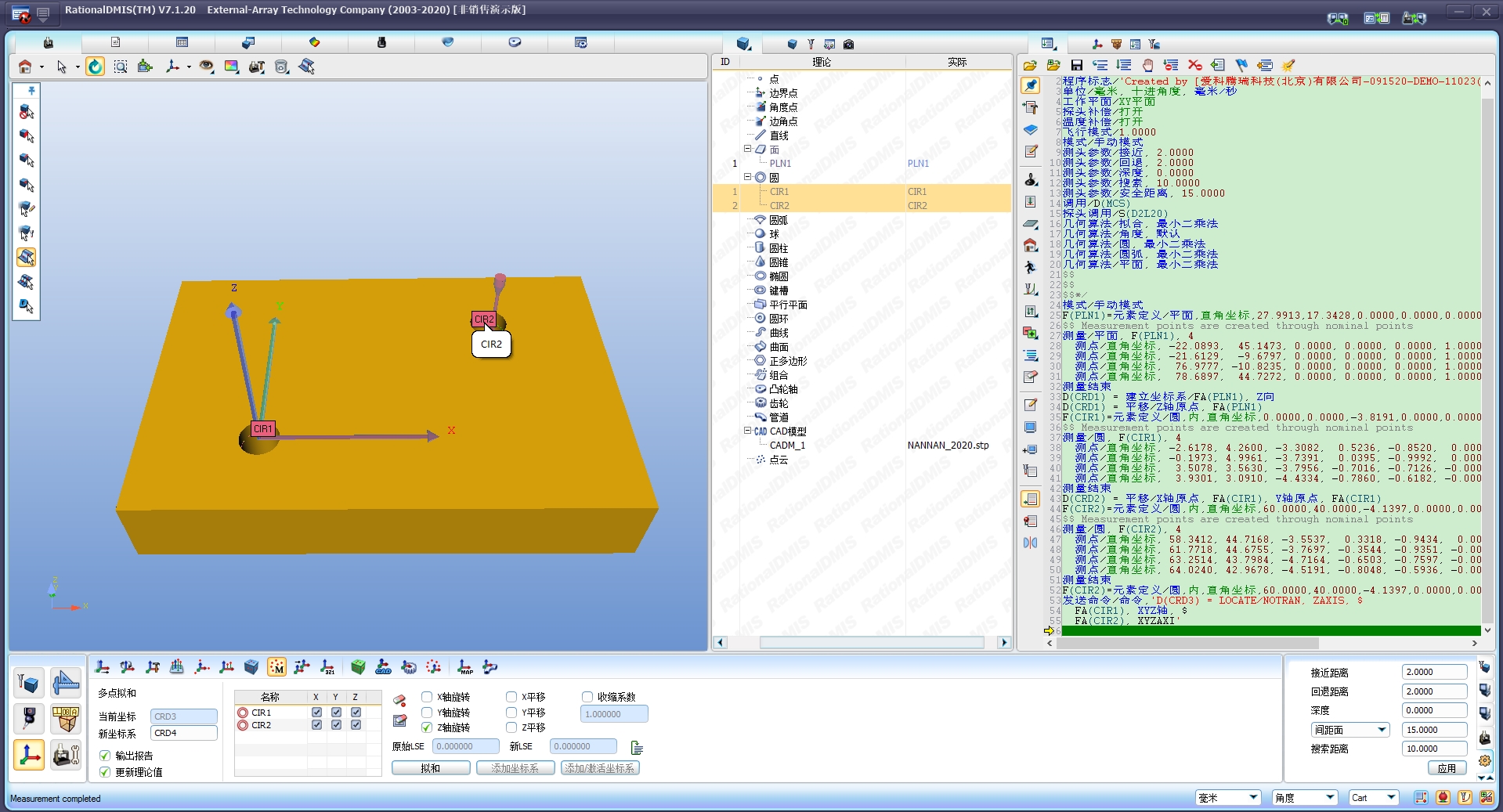Switch to the report document tab

tap(115, 42)
